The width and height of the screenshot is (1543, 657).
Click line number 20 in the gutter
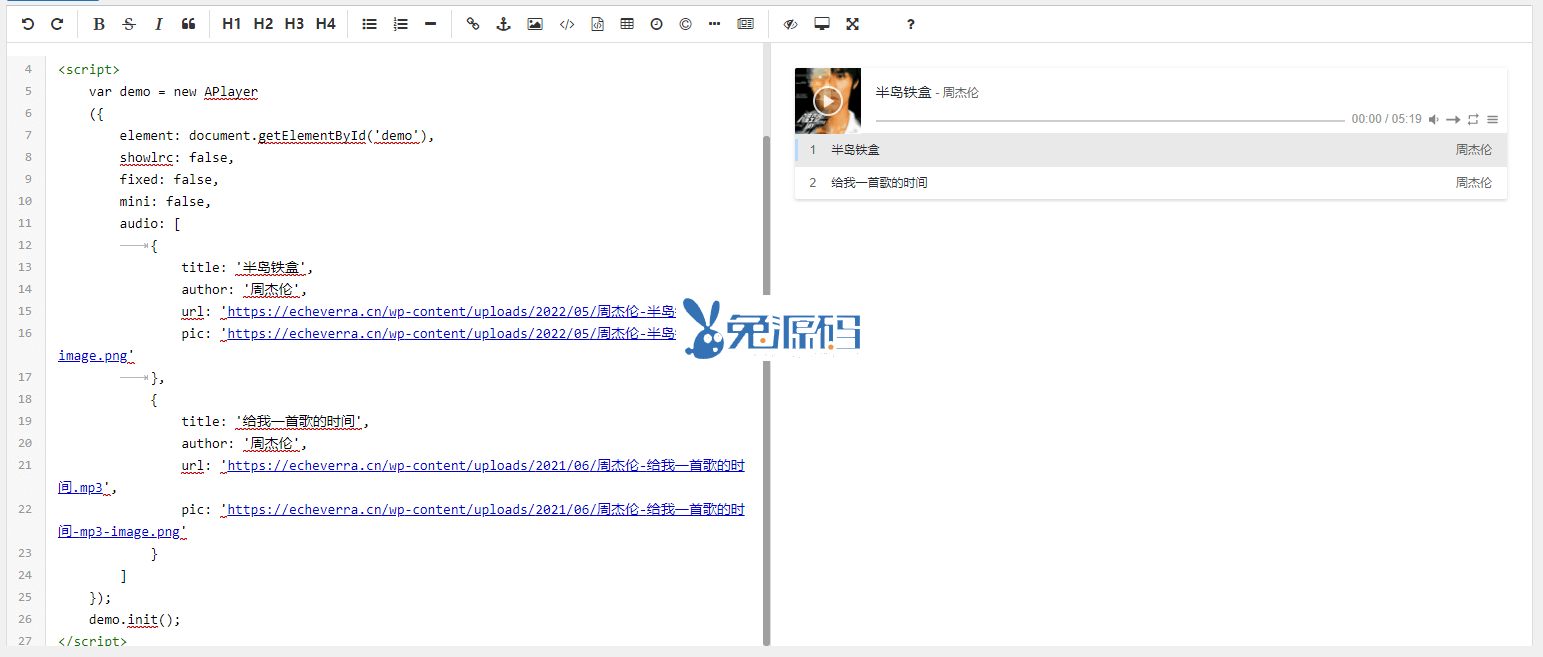pyautogui.click(x=25, y=443)
